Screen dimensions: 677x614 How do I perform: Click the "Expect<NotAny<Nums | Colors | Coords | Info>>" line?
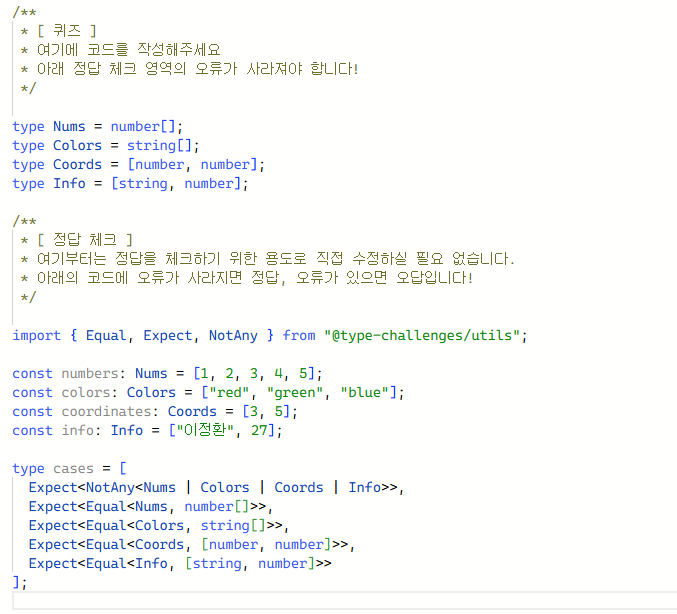216,487
